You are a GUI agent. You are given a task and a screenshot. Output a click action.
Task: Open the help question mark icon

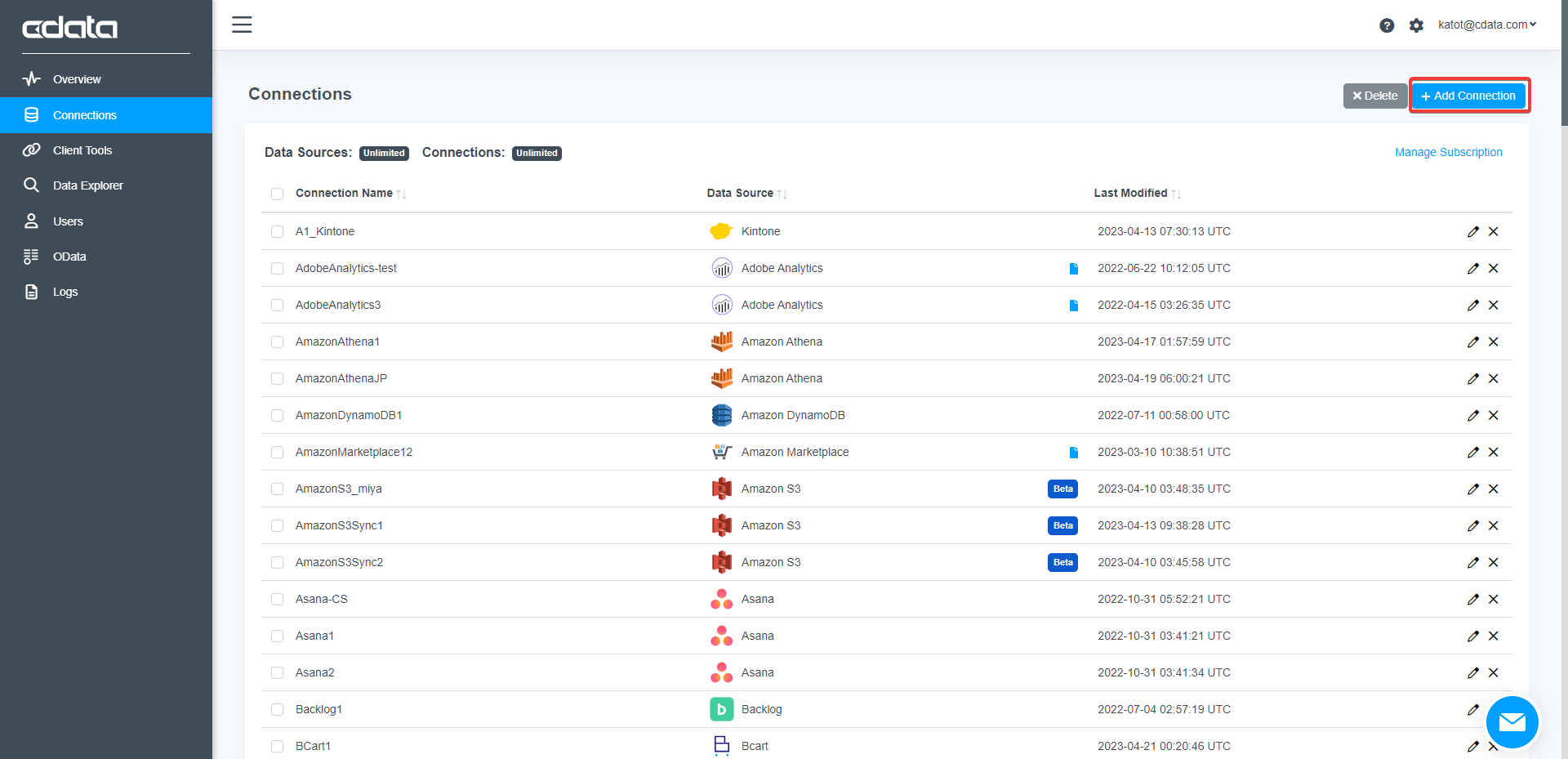1387,25
